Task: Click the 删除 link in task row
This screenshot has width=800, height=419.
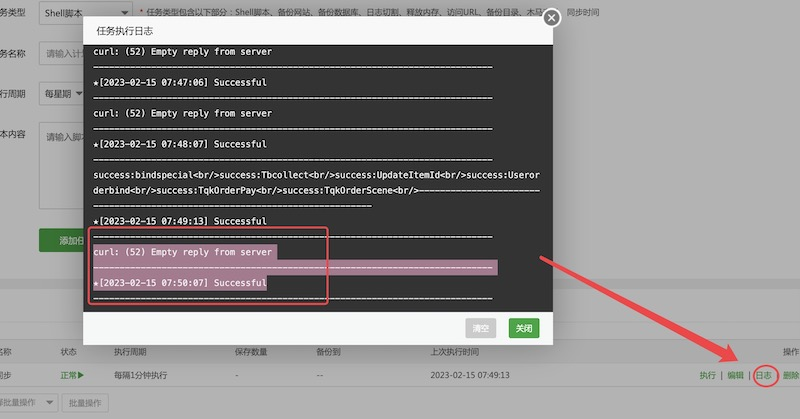Action: 791,375
